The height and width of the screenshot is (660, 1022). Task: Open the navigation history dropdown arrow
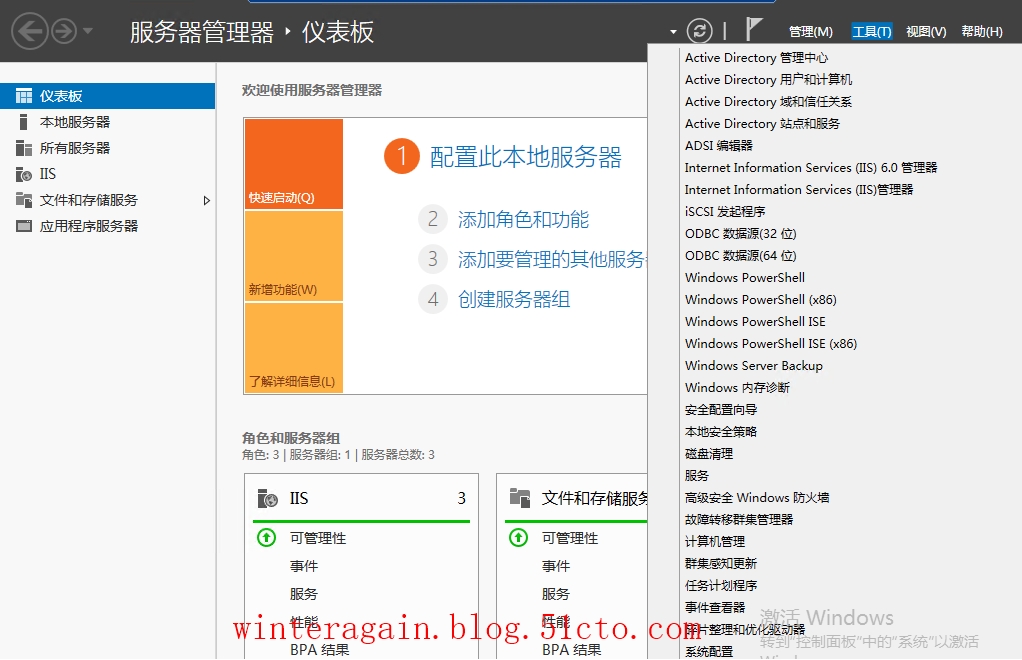click(88, 31)
